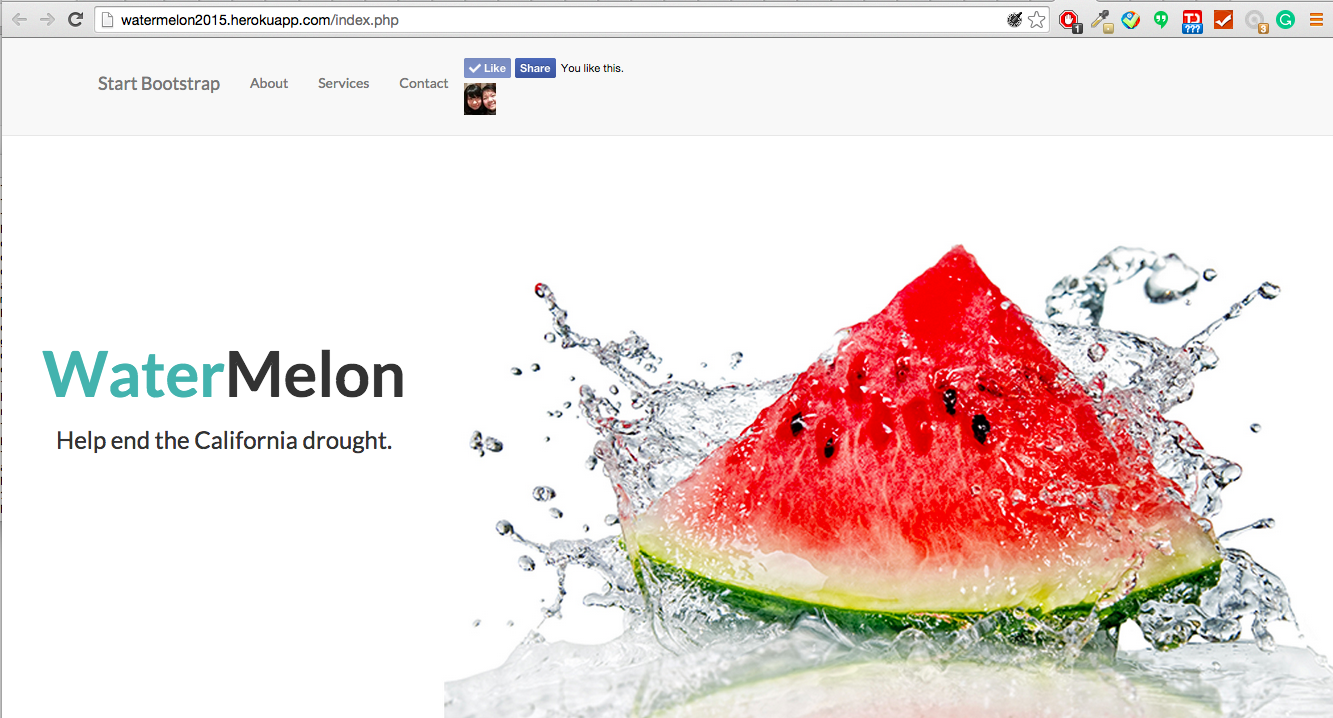This screenshot has height=718, width=1333.
Task: Click the Facebook Like button
Action: tap(487, 68)
